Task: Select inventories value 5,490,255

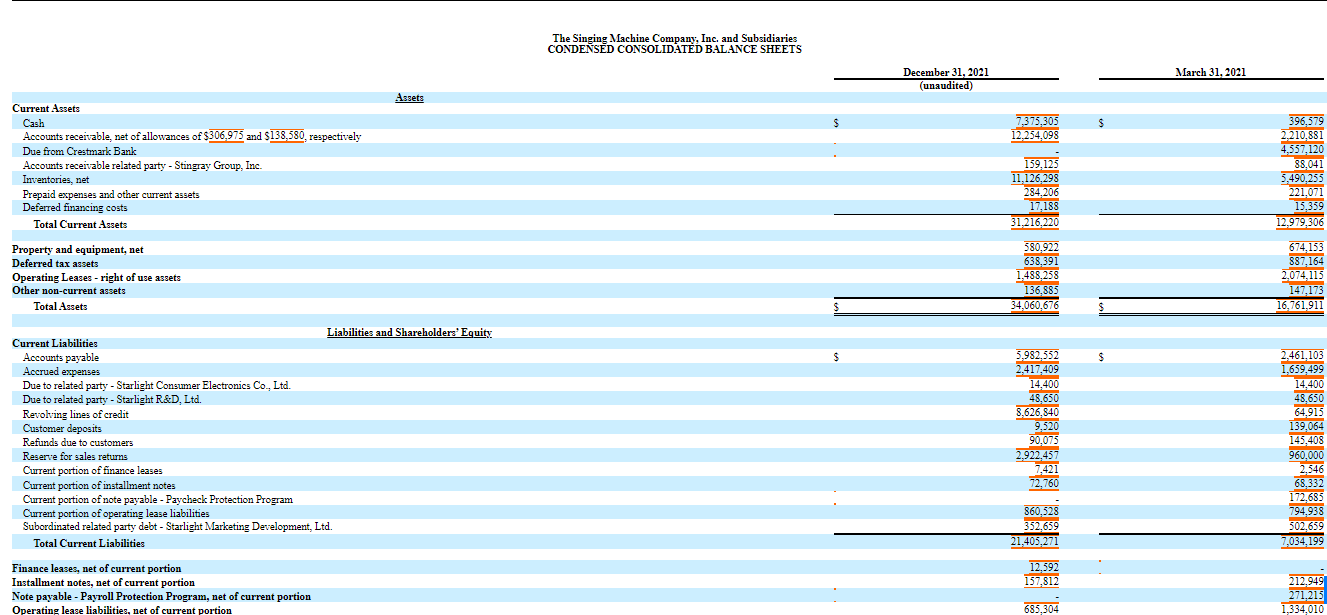Action: click(x=1302, y=178)
